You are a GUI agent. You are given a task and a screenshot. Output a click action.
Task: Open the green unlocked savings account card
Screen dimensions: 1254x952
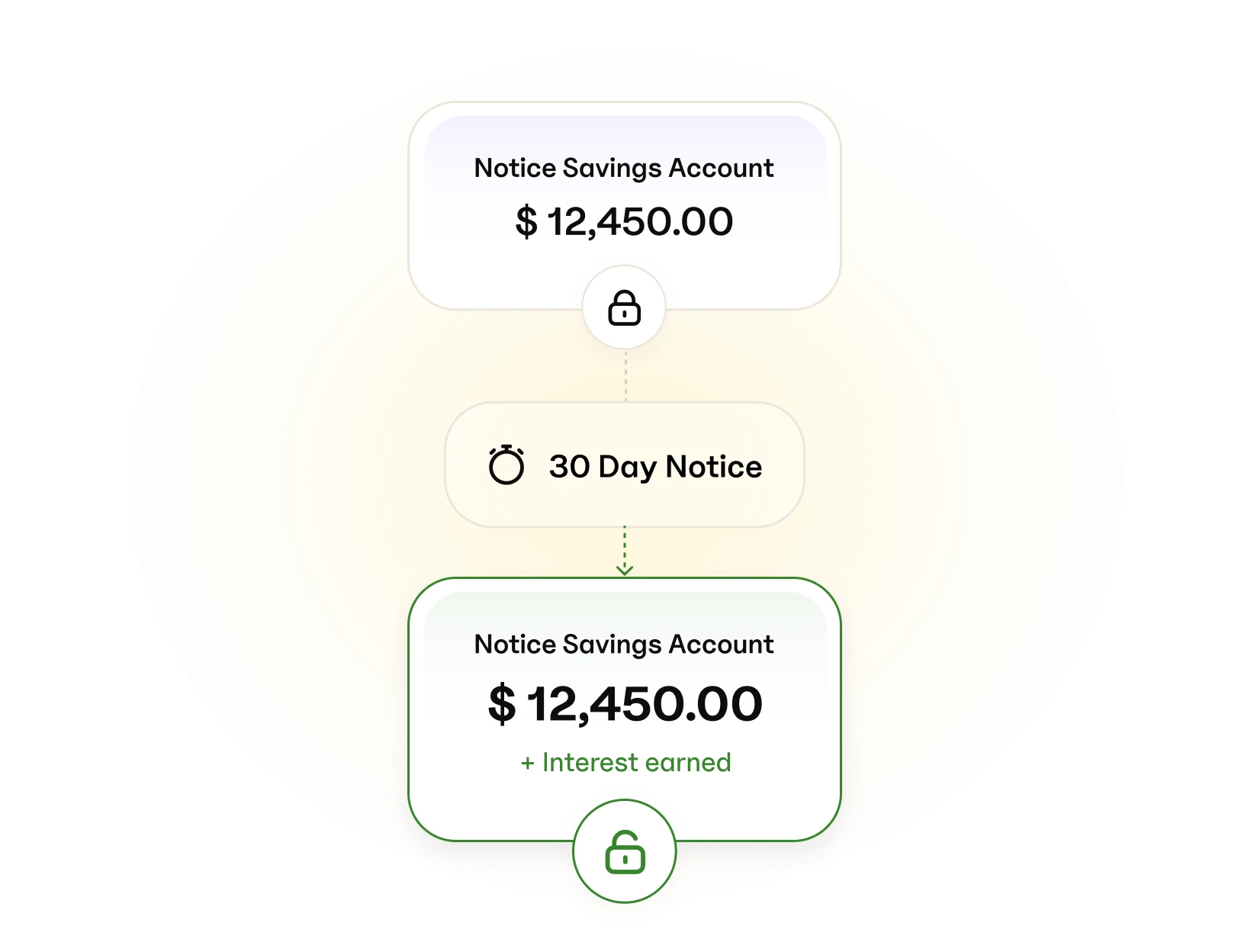(625, 709)
